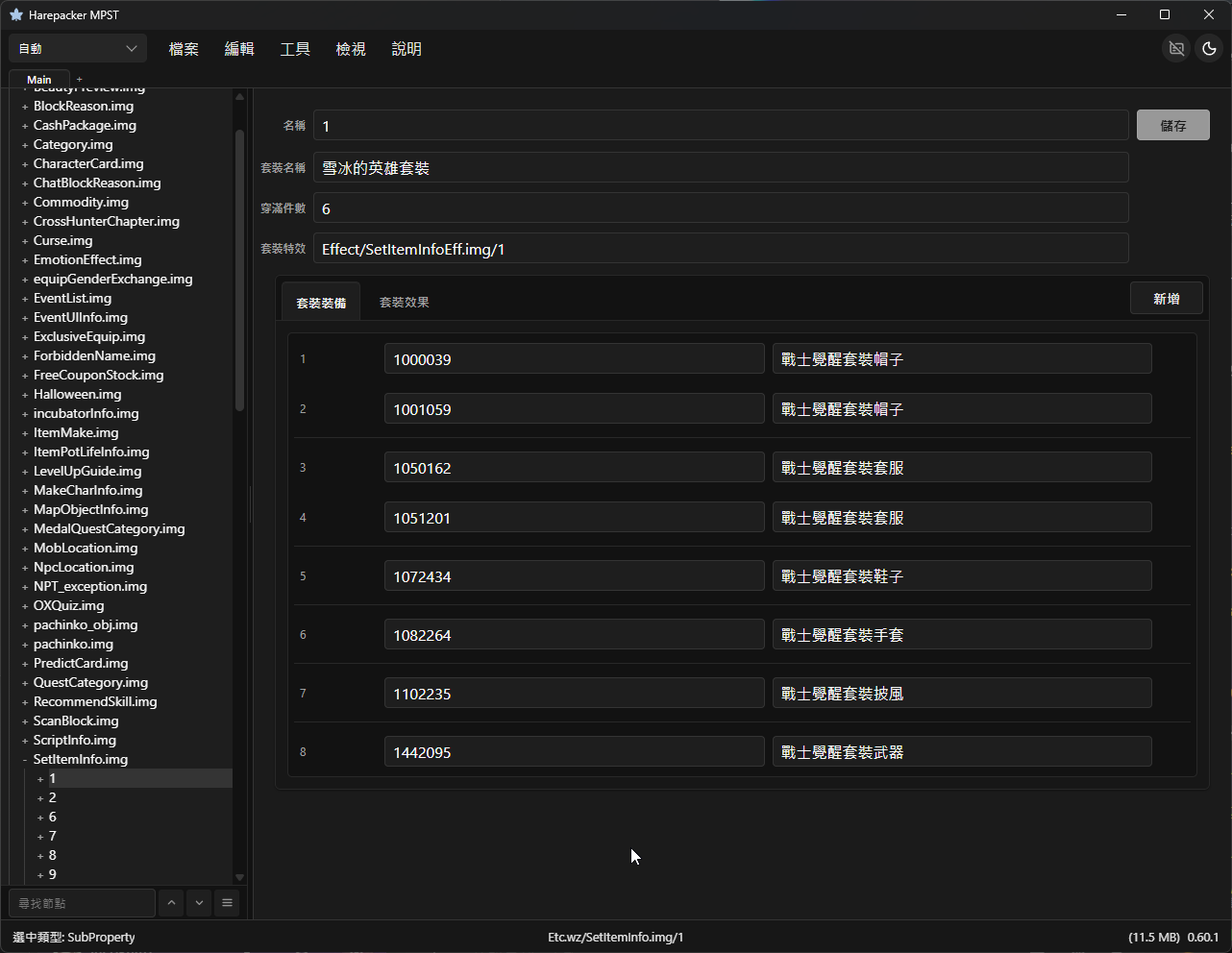The width and height of the screenshot is (1232, 953).
Task: Click the 新增 button
Action: (1167, 299)
